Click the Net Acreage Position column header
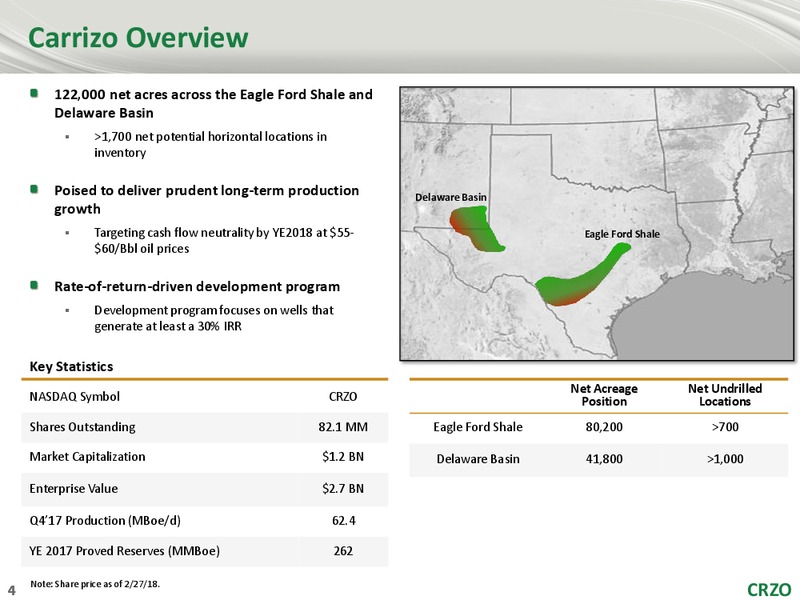800x600 pixels. (x=604, y=395)
